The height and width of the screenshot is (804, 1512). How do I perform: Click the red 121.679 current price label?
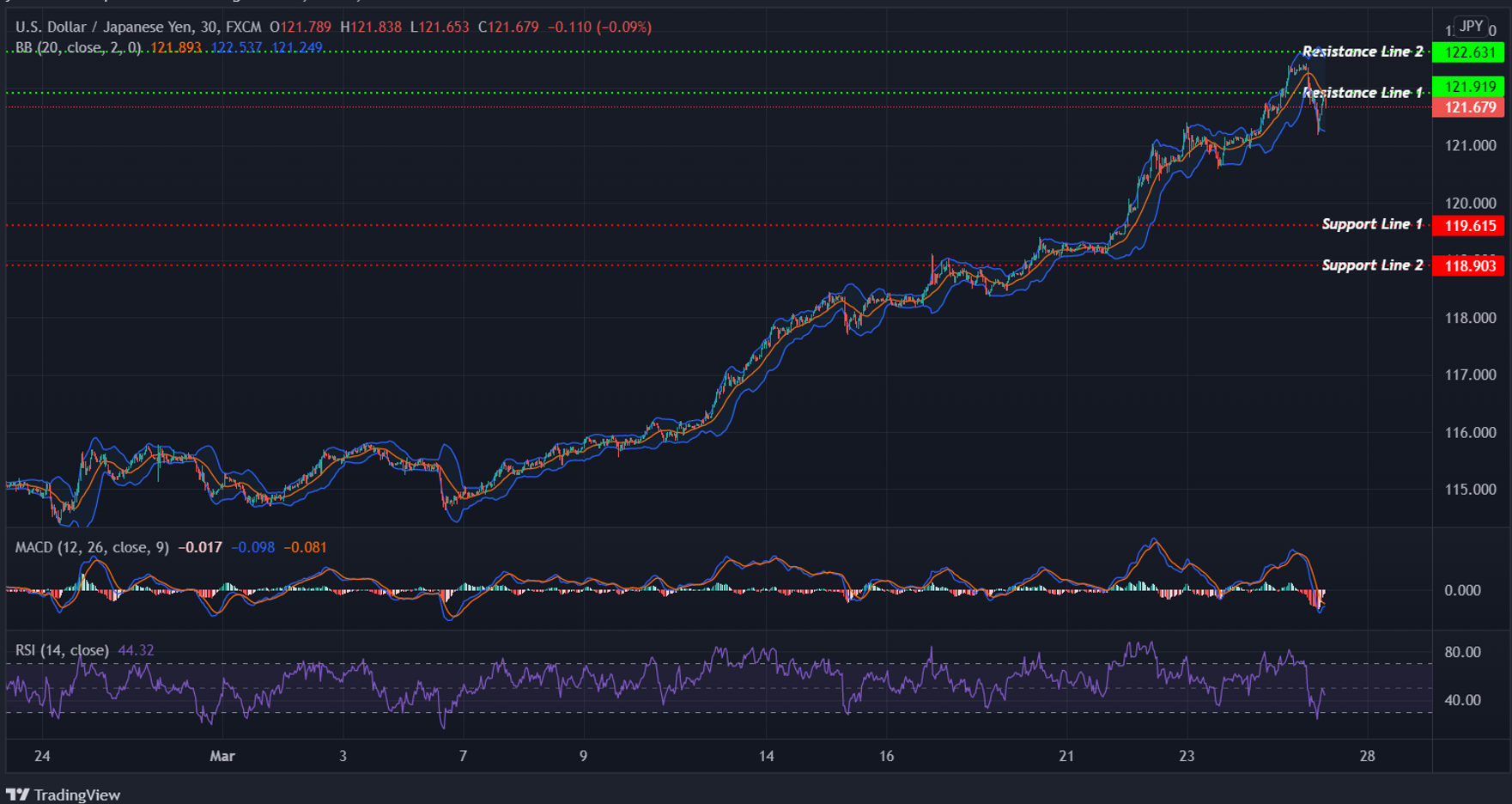point(1469,107)
